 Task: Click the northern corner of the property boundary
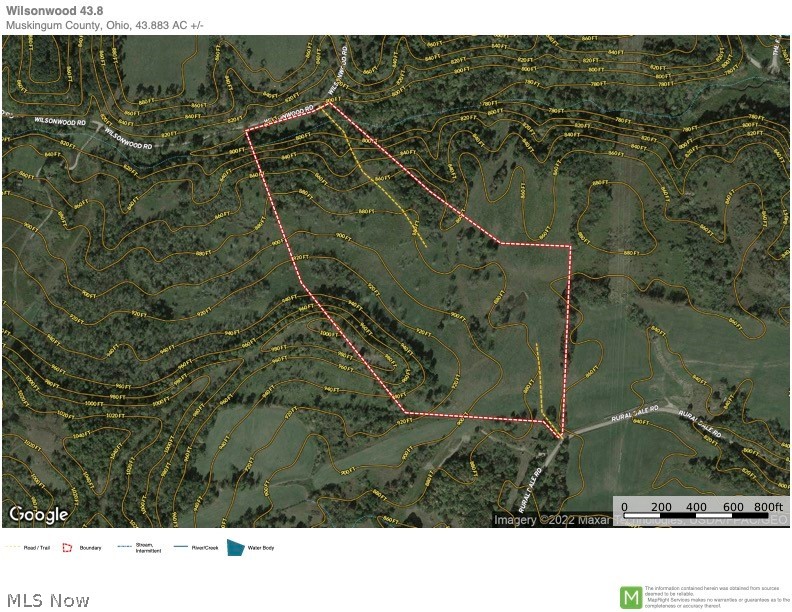(327, 104)
